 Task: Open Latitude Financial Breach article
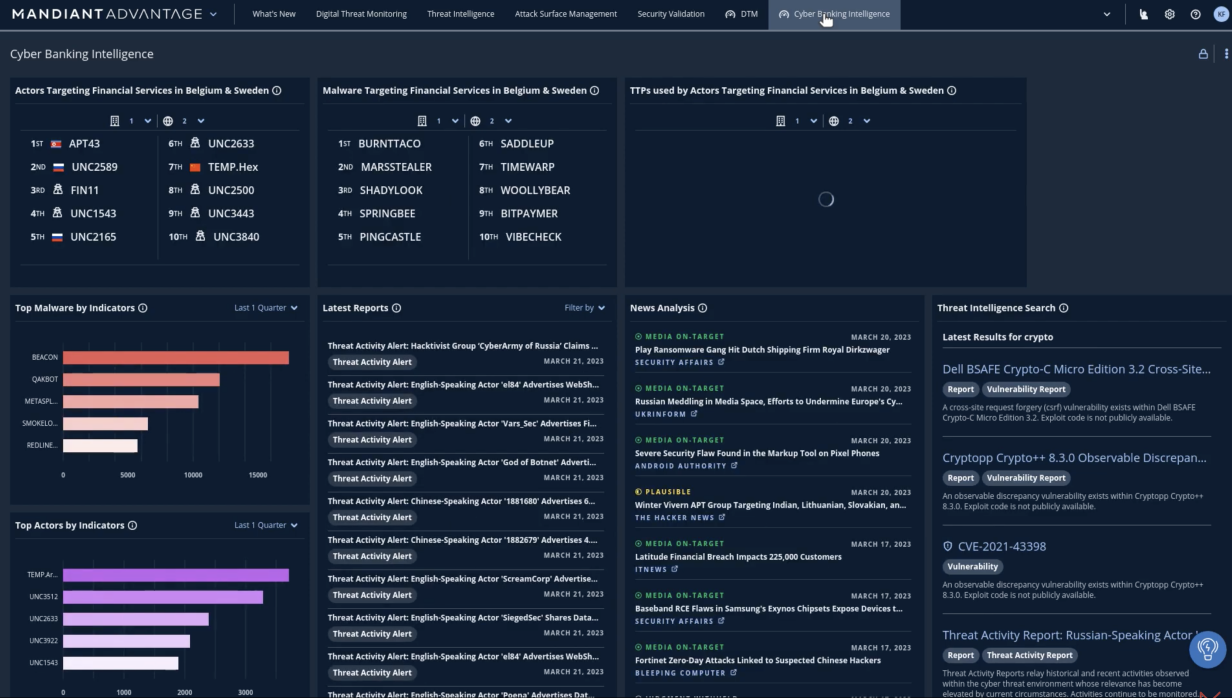pyautogui.click(x=738, y=557)
